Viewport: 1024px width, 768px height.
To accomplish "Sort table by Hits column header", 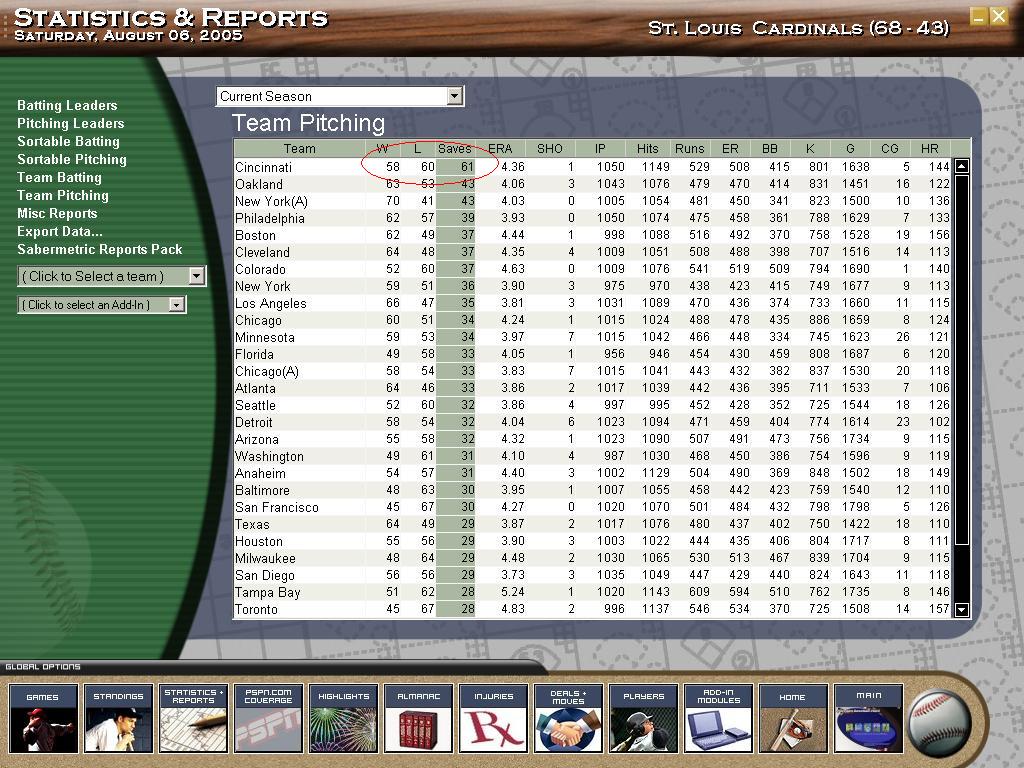I will (x=648, y=148).
